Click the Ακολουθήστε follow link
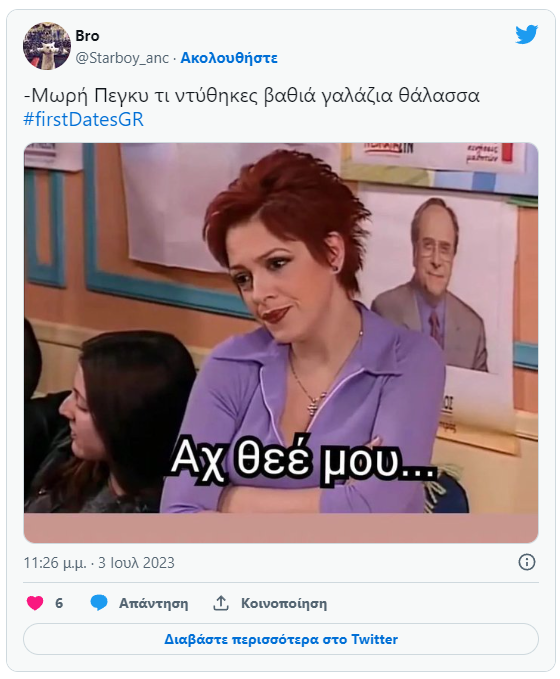 229,58
